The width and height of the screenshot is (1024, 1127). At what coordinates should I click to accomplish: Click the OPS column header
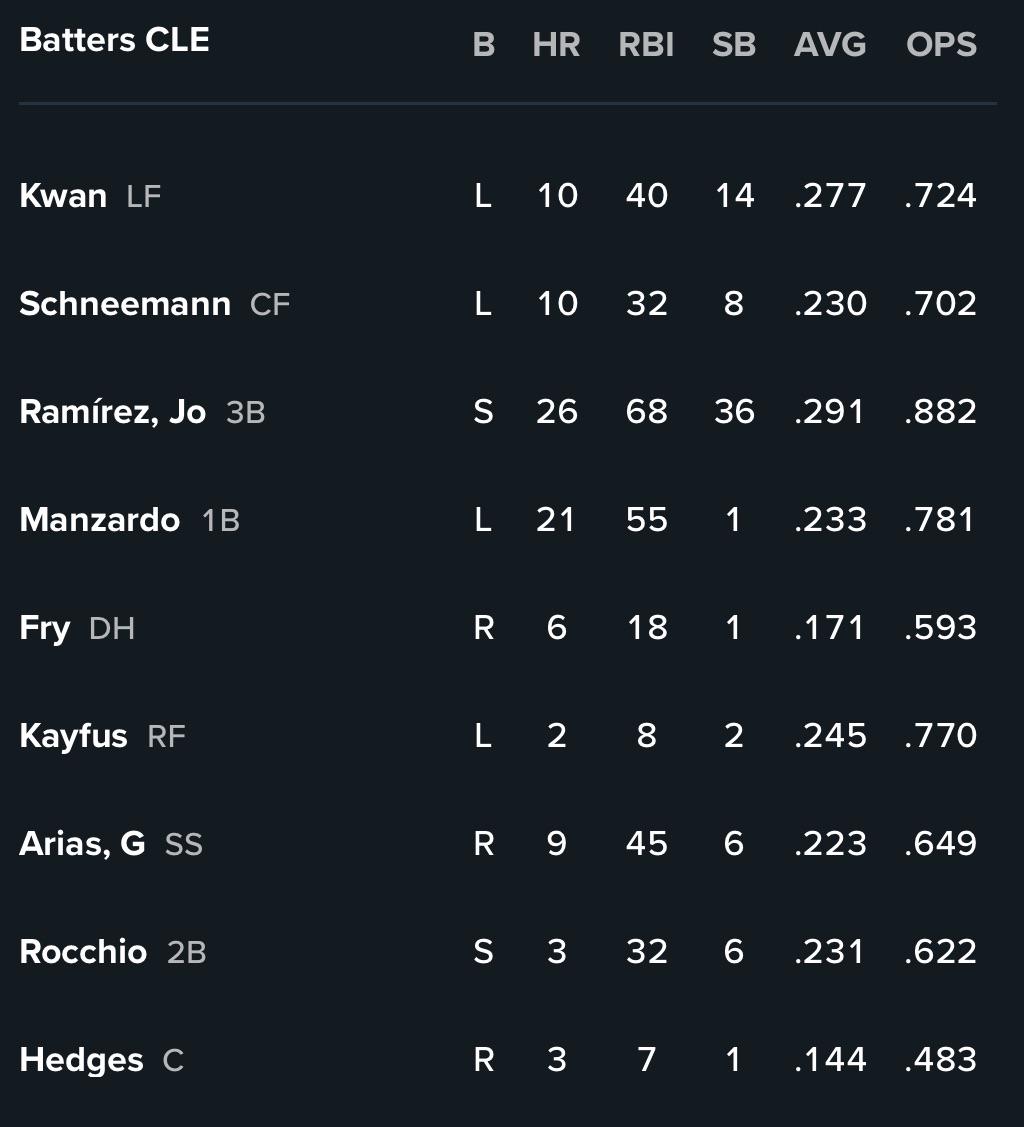tap(941, 45)
